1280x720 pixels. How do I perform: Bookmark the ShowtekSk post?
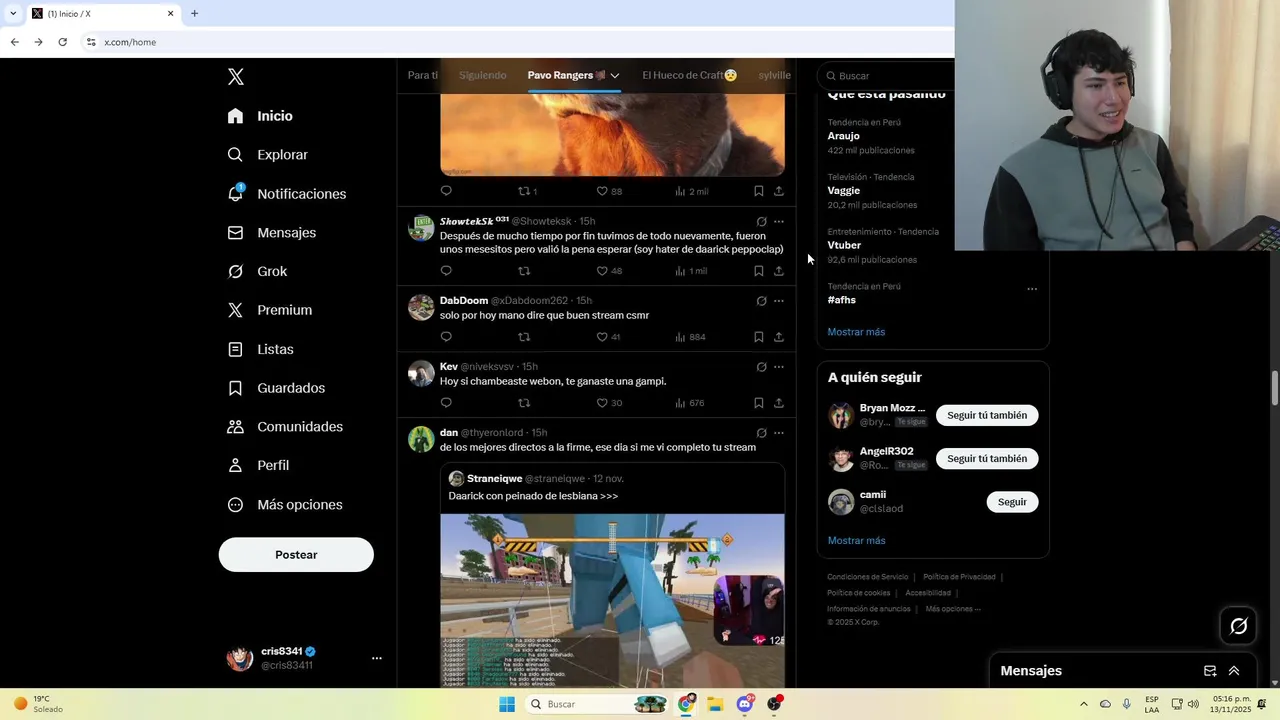click(758, 271)
